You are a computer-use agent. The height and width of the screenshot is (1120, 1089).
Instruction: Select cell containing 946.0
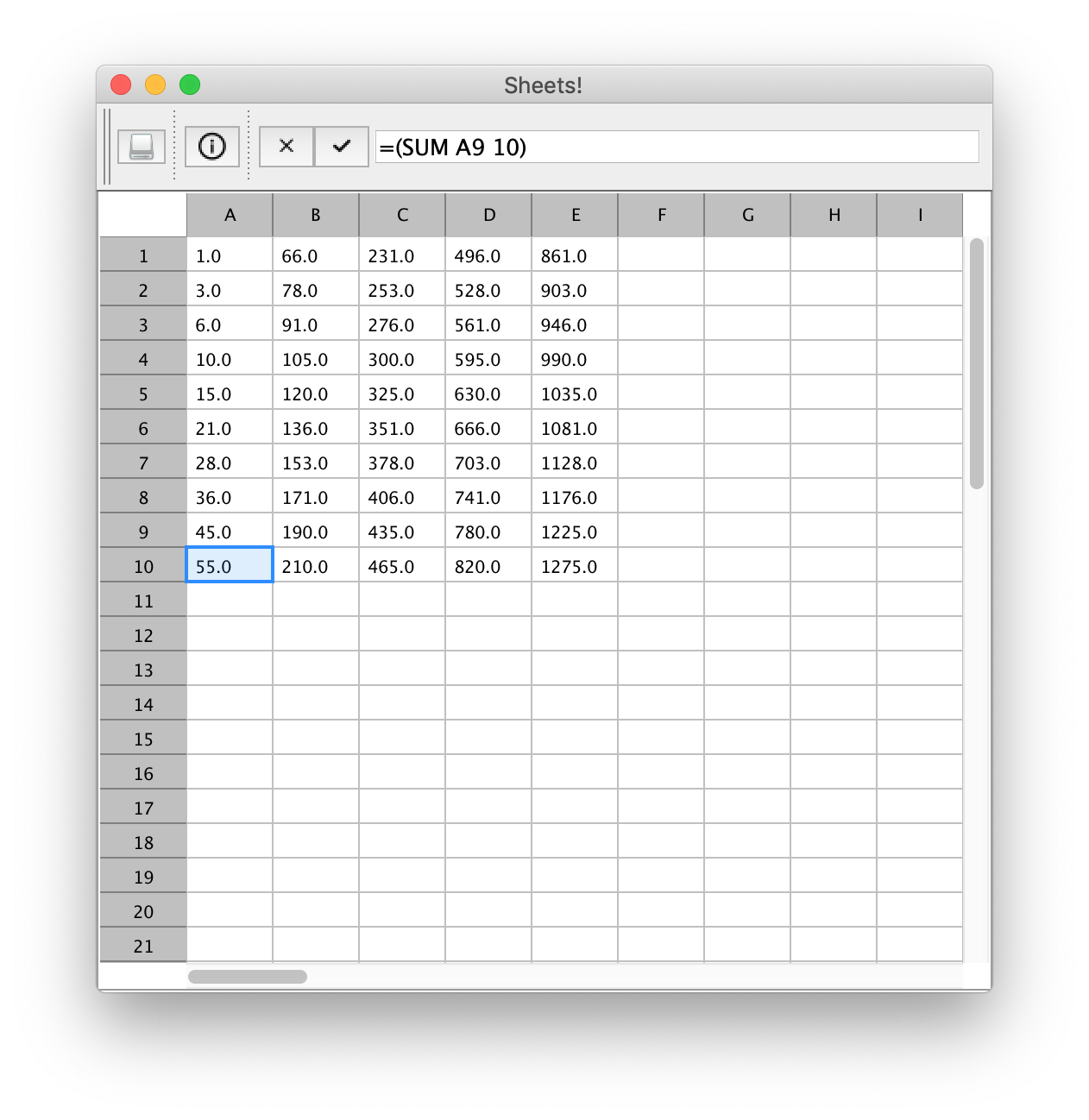click(575, 324)
